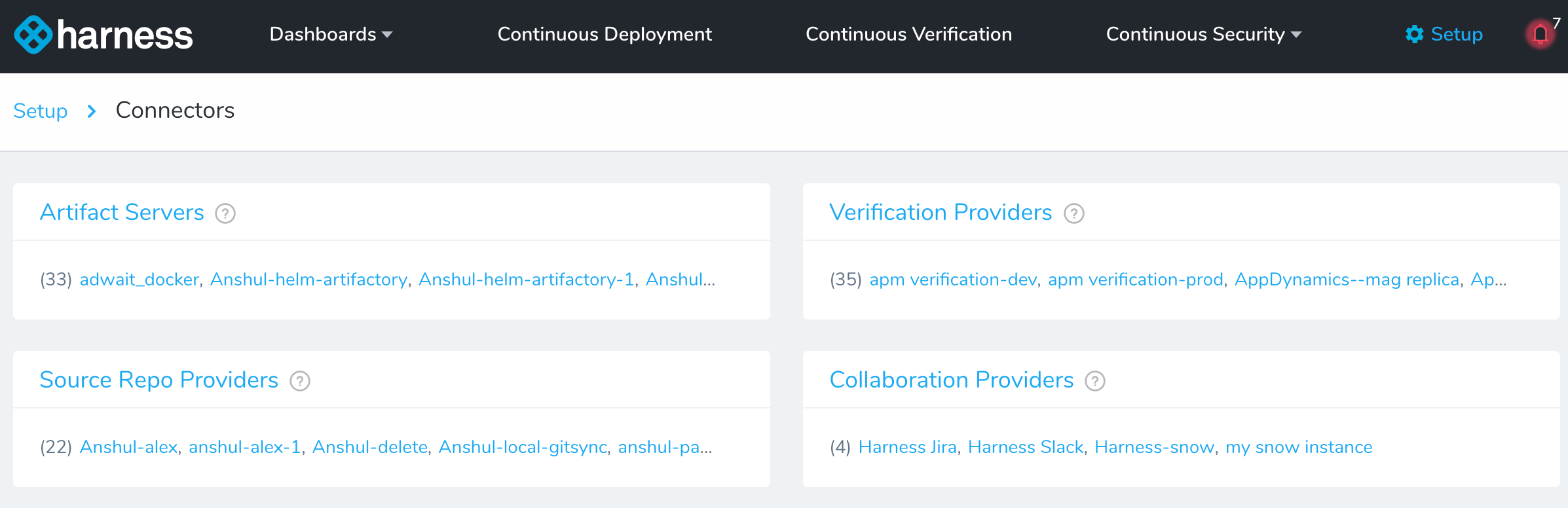
Task: Show help for Artifact Servers
Action: pos(225,213)
